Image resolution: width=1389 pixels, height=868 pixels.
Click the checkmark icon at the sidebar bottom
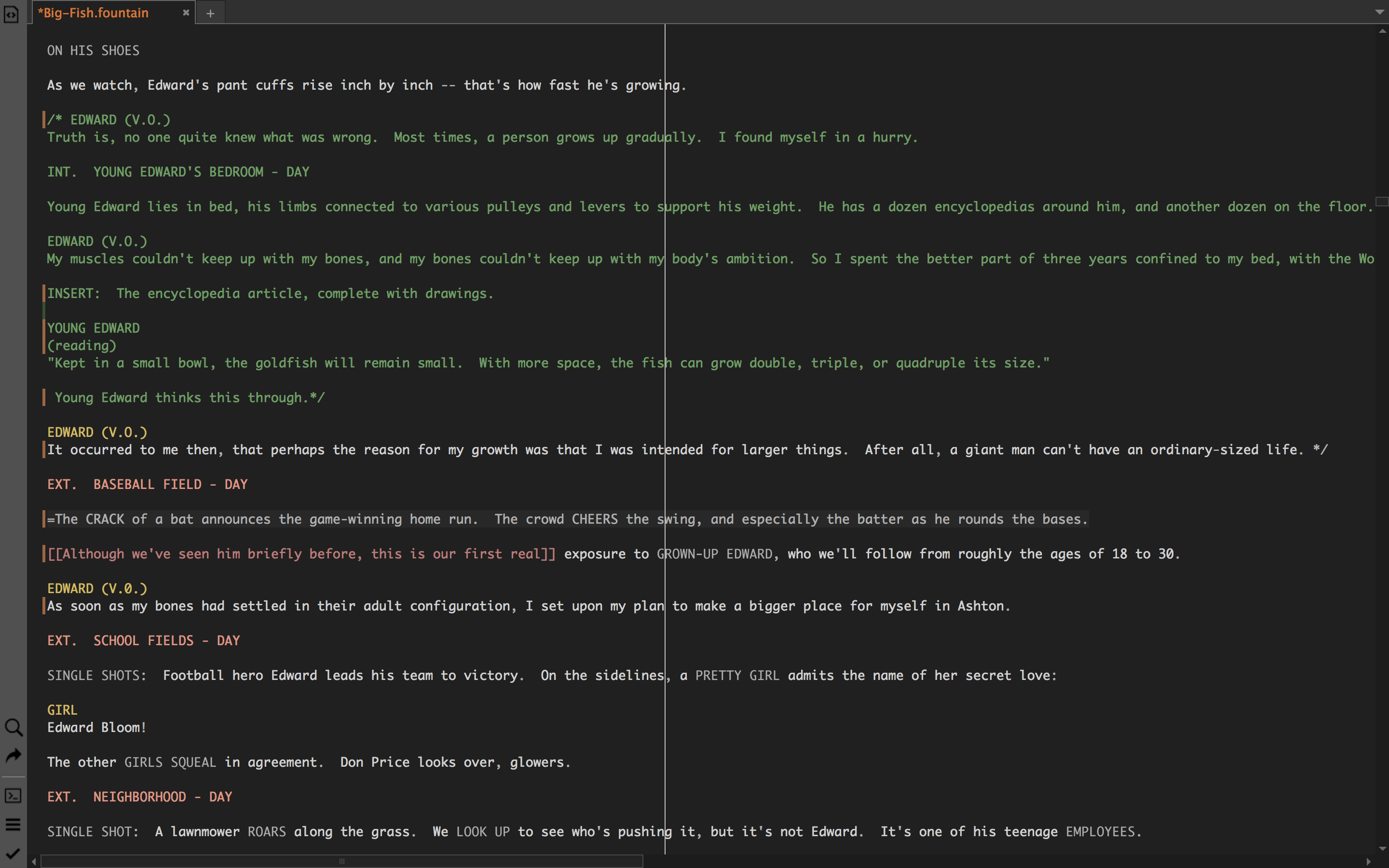[13, 854]
